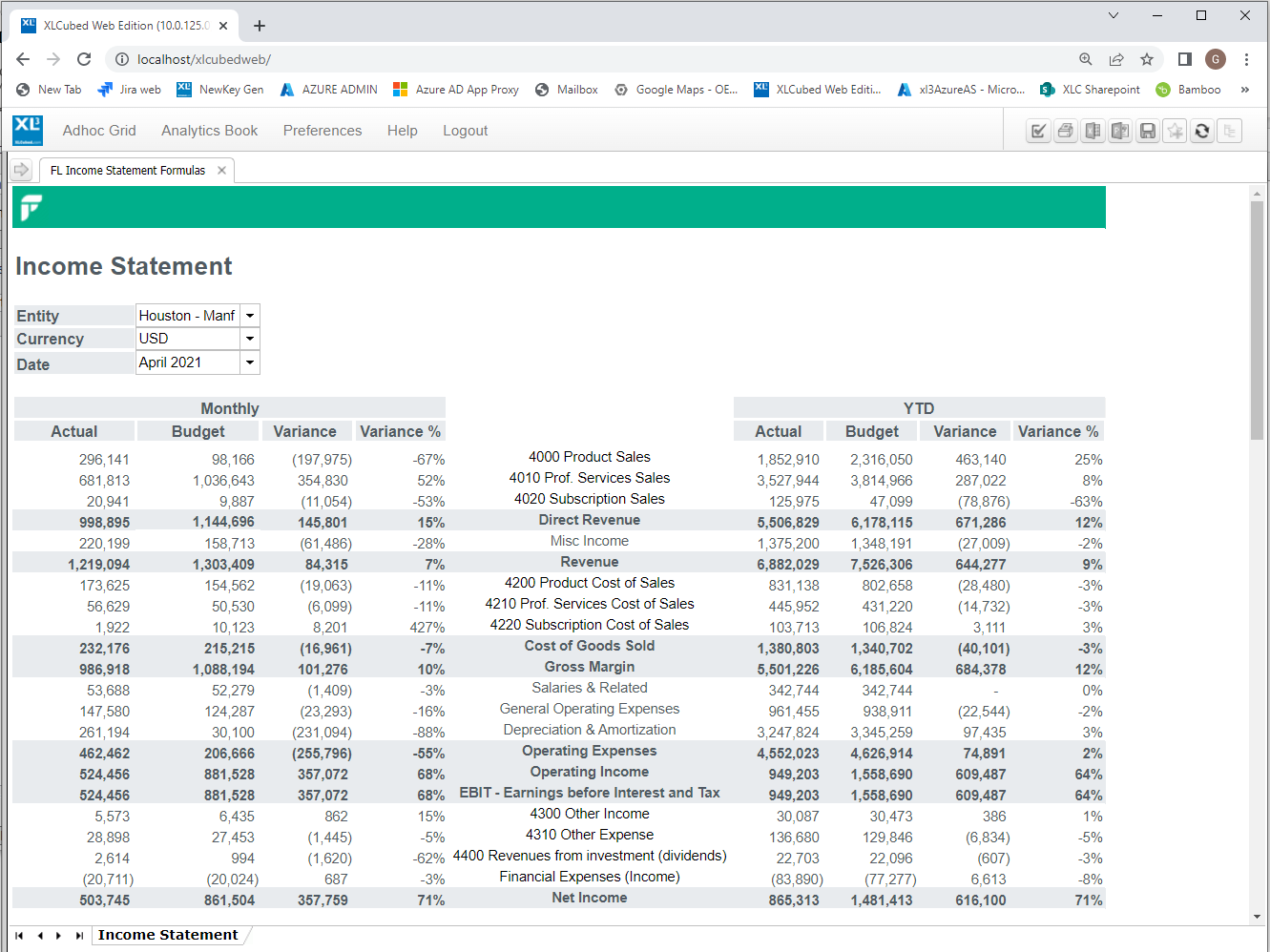Viewport: 1270px width, 952px height.
Task: Open the Entity dropdown showing Houston - Manf
Action: pyautogui.click(x=249, y=315)
